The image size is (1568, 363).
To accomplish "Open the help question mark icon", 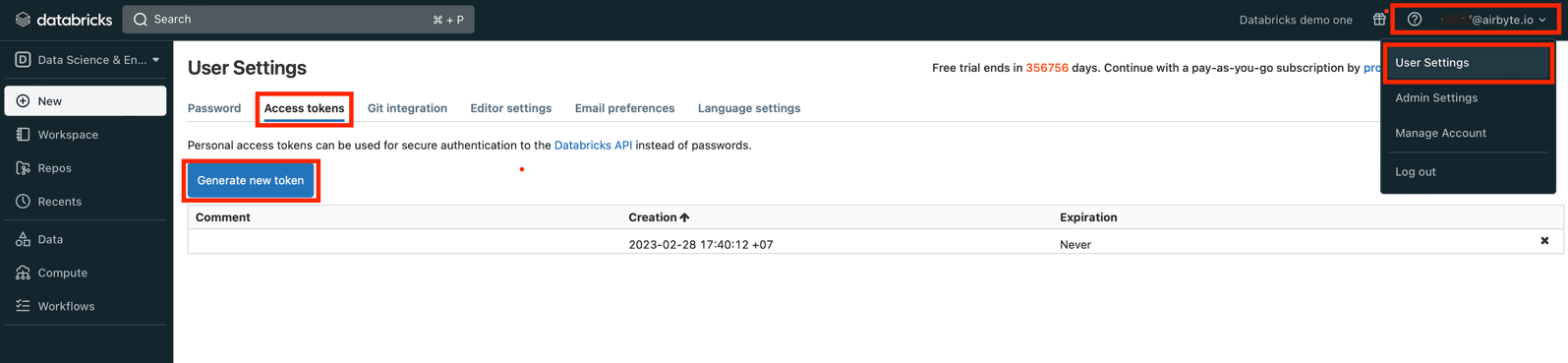I will click(x=1415, y=20).
